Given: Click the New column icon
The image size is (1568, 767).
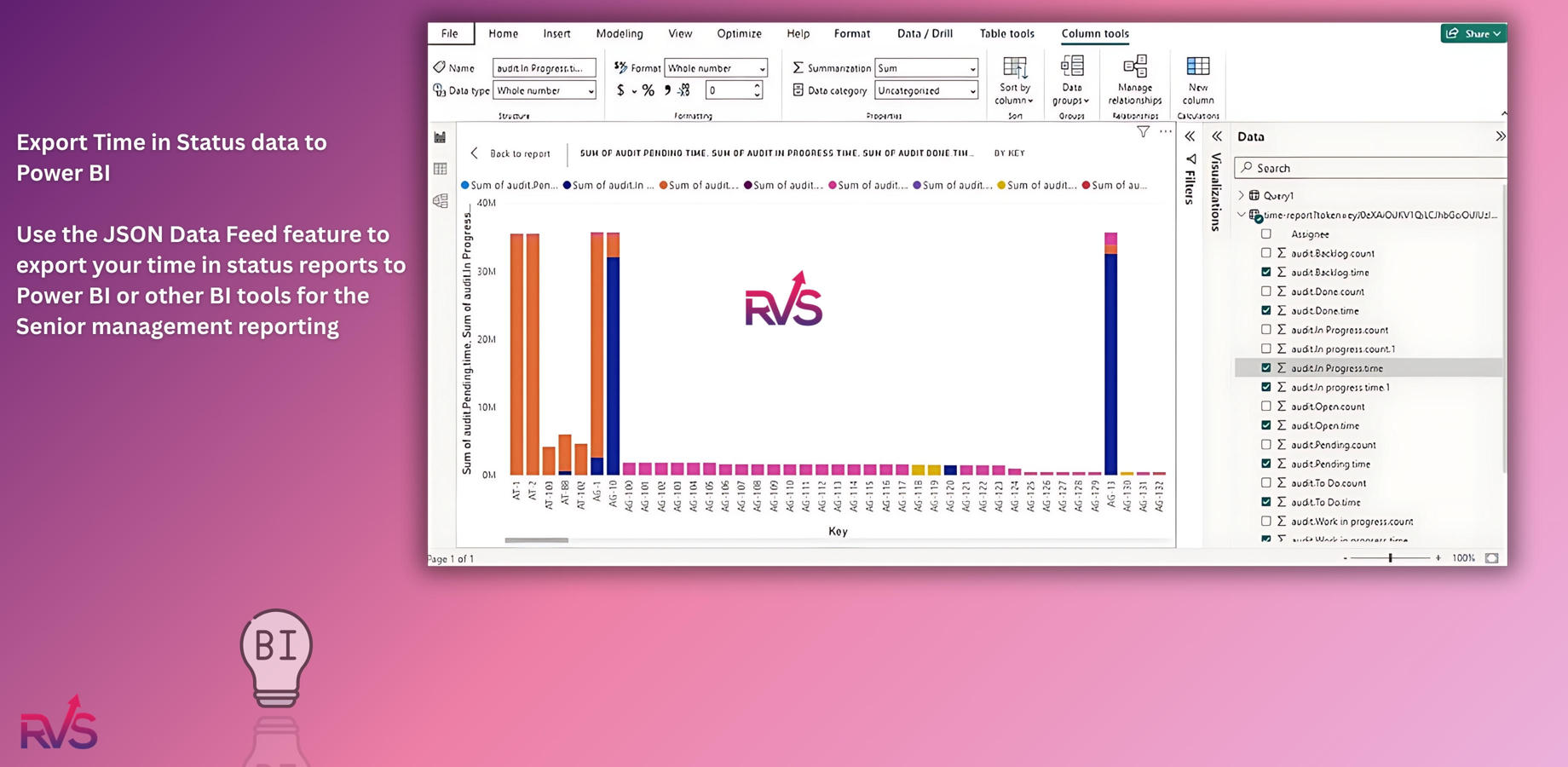Looking at the screenshot, I should (x=1198, y=66).
